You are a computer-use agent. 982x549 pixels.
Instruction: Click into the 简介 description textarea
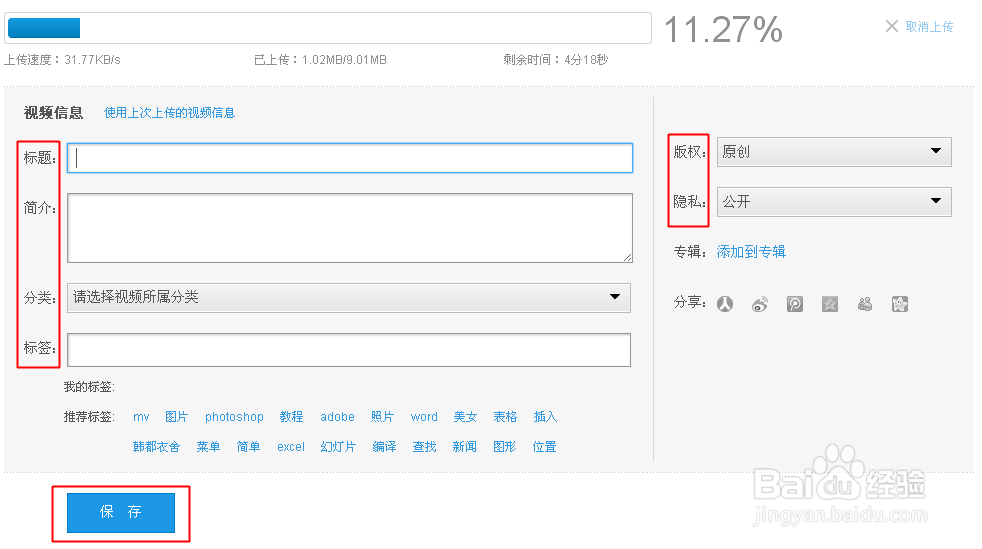(x=350, y=228)
